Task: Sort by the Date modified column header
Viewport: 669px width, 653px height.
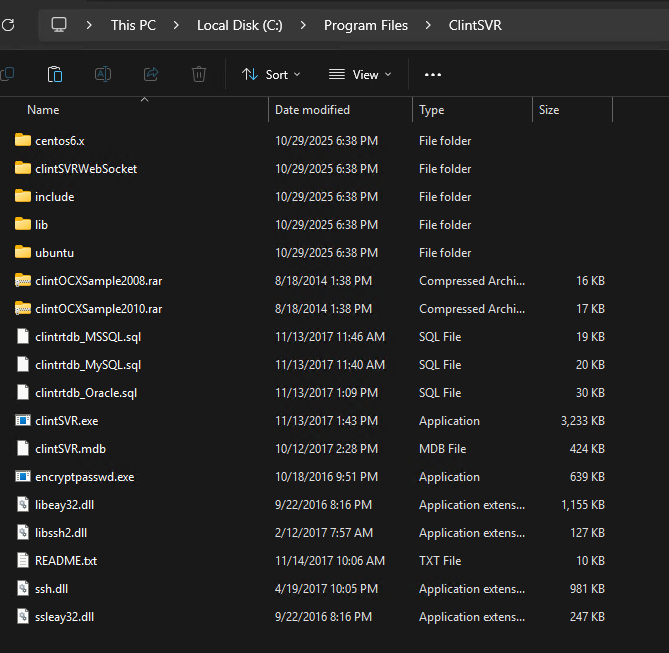Action: pos(312,110)
